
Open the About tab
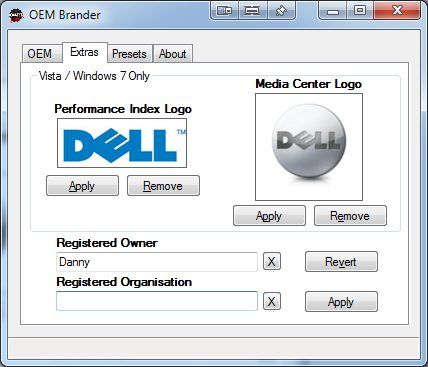pos(173,53)
